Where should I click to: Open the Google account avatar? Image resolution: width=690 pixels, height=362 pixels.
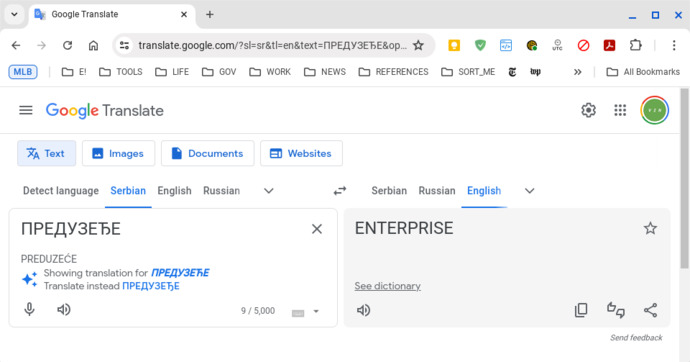(x=654, y=110)
